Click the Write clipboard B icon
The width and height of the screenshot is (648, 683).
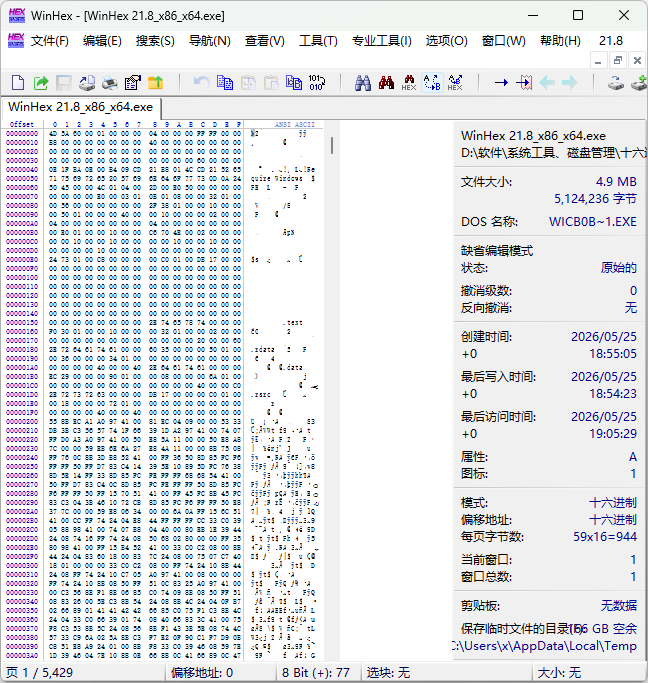coord(294,82)
